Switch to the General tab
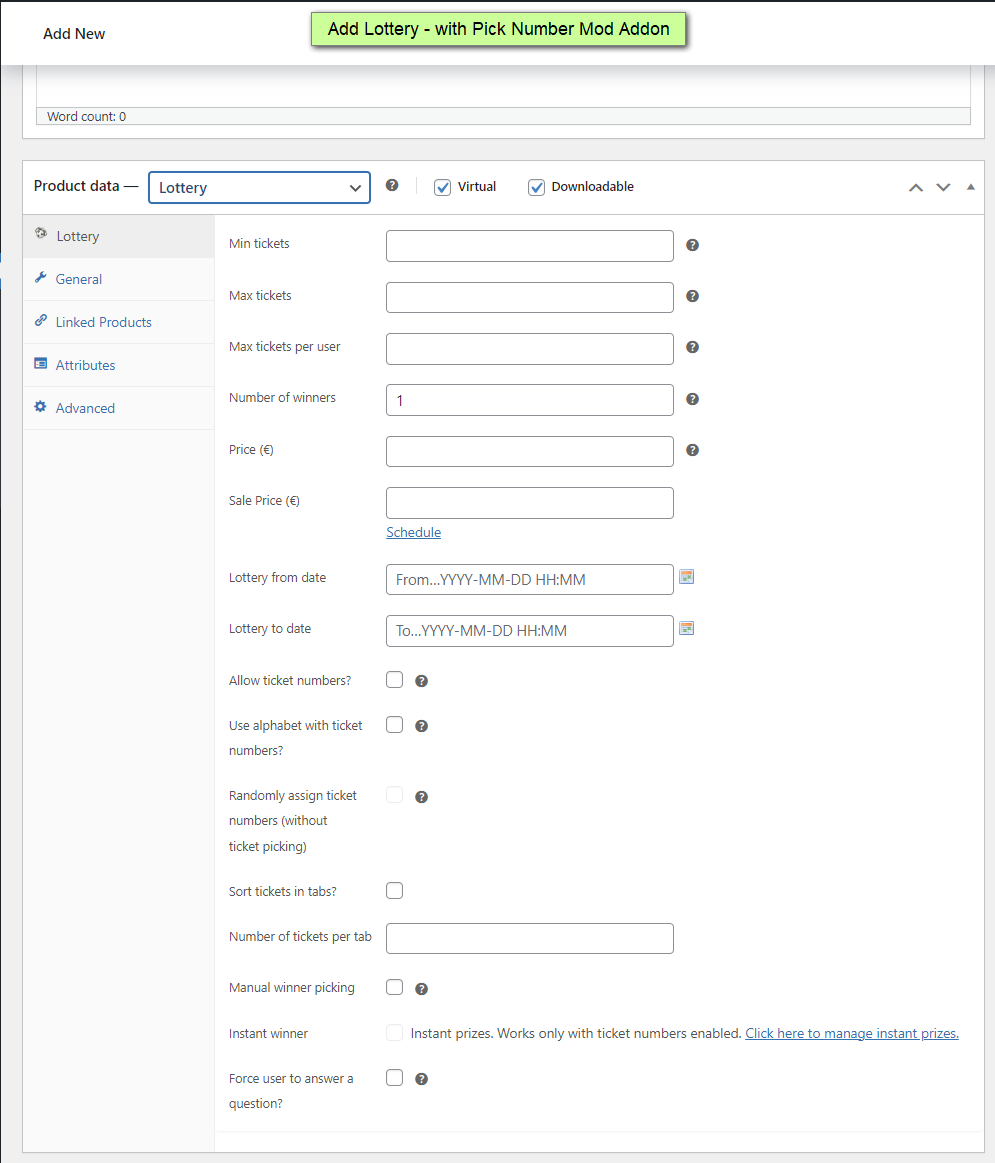This screenshot has width=995, height=1163. [x=79, y=279]
